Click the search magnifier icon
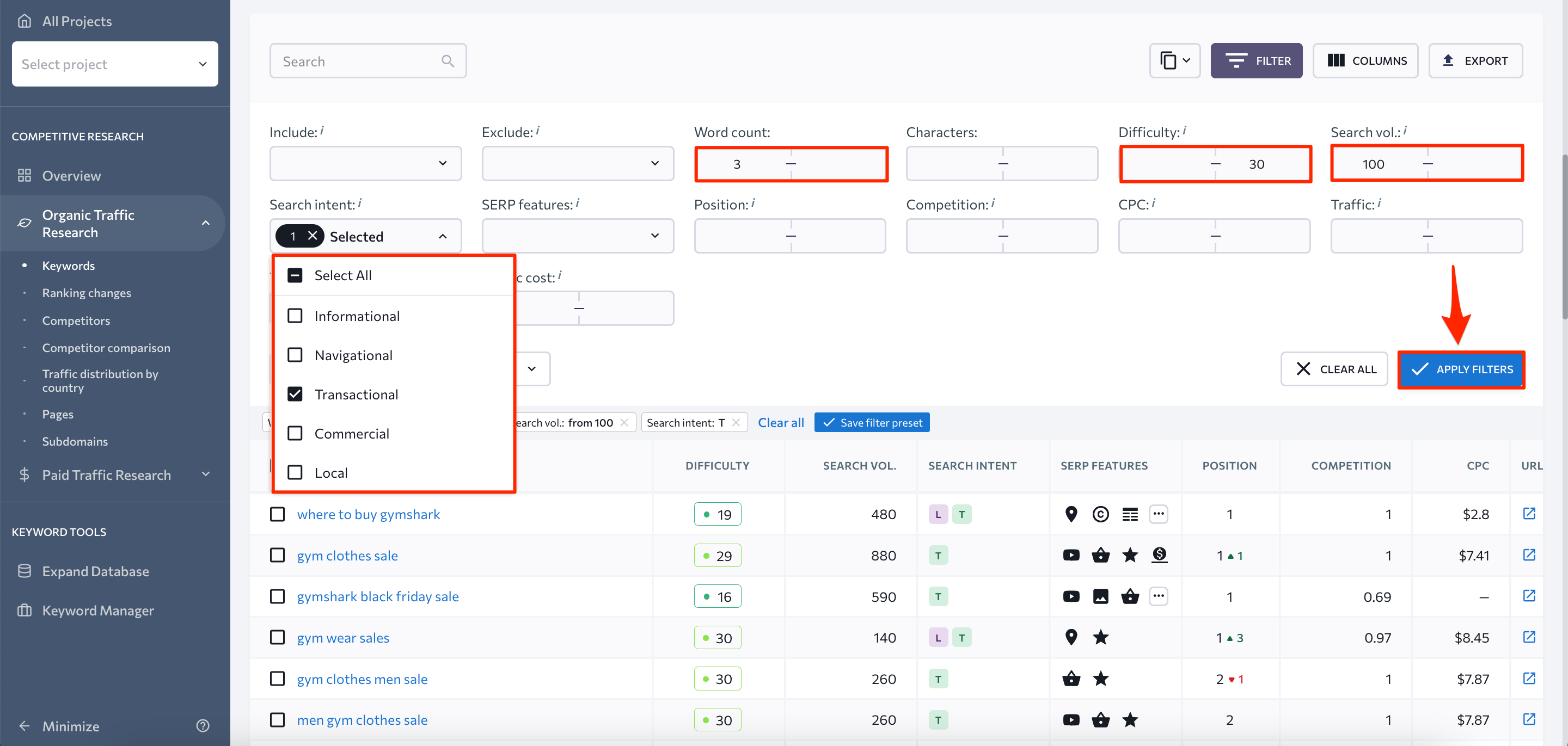 pos(448,61)
